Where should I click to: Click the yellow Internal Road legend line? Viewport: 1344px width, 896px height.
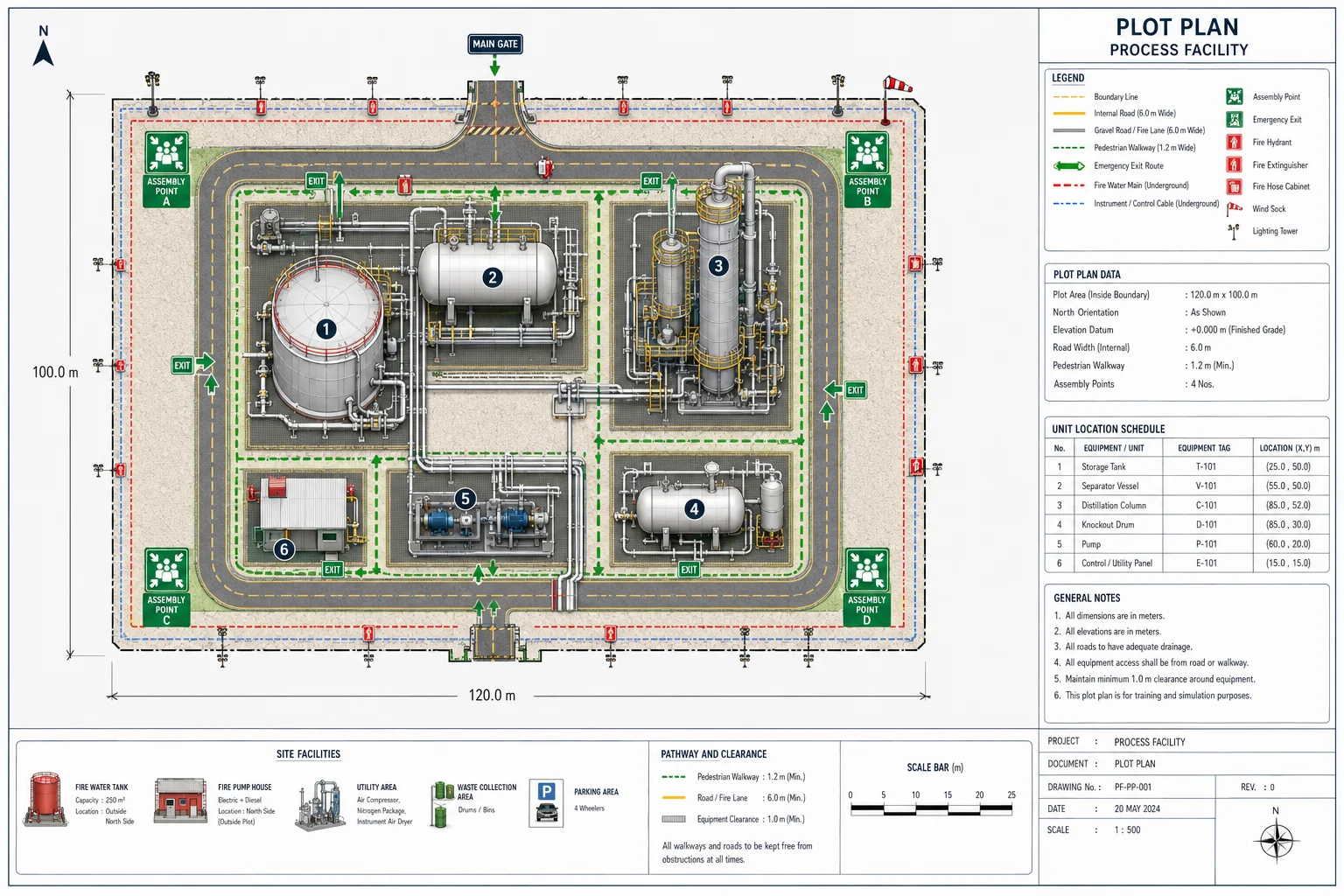(1069, 114)
